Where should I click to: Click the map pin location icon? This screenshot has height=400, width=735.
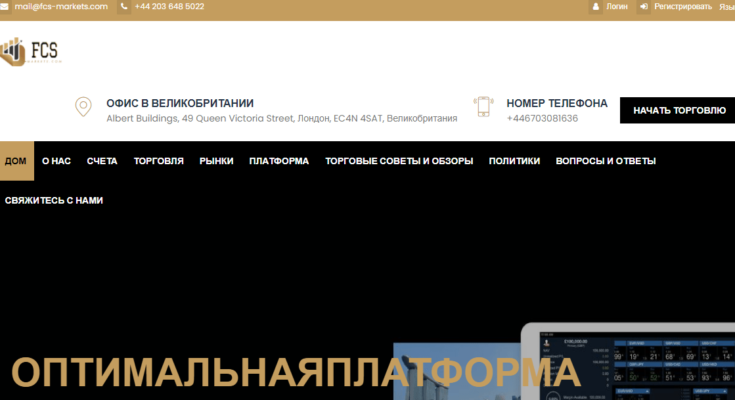83,107
